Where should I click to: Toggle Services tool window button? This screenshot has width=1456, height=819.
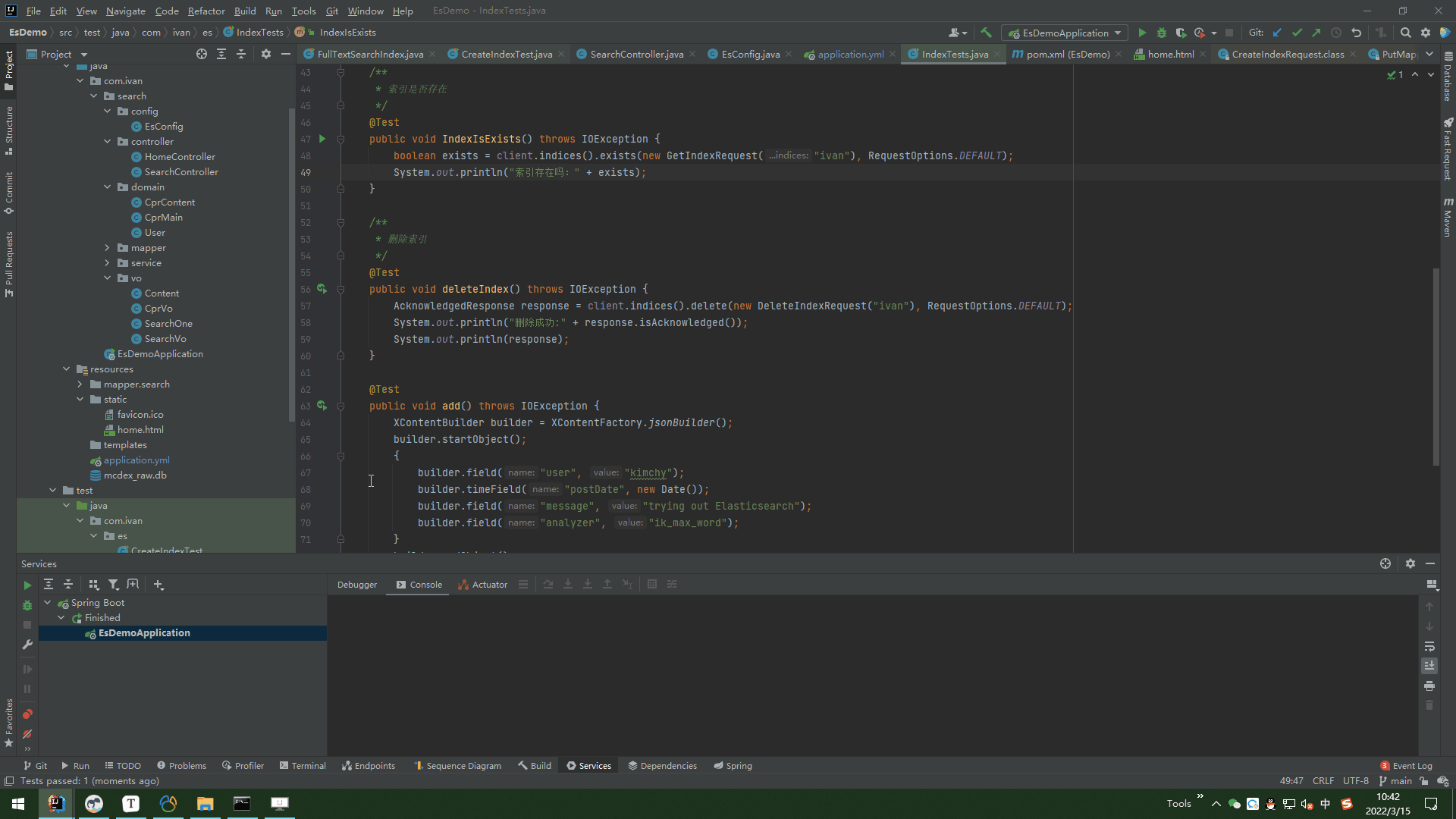[588, 766]
